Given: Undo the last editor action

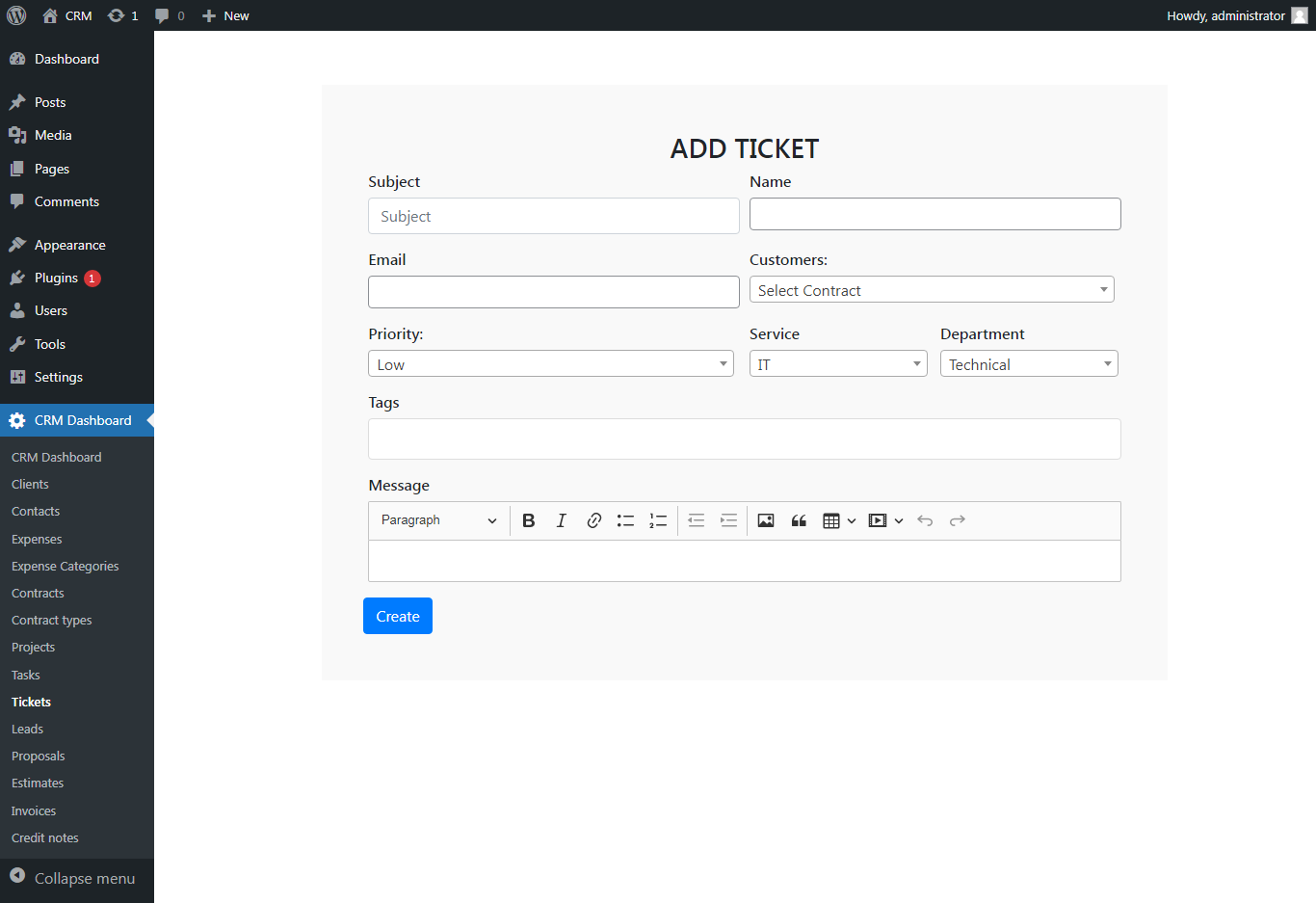Looking at the screenshot, I should (x=924, y=519).
